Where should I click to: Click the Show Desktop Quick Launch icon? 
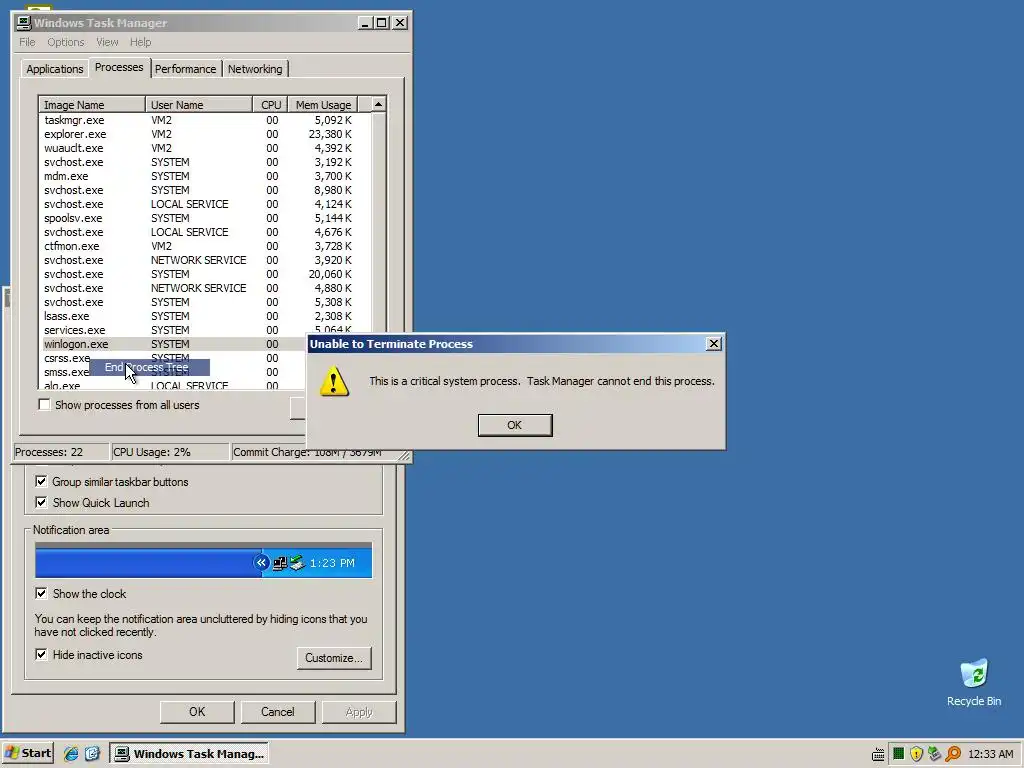[x=92, y=754]
